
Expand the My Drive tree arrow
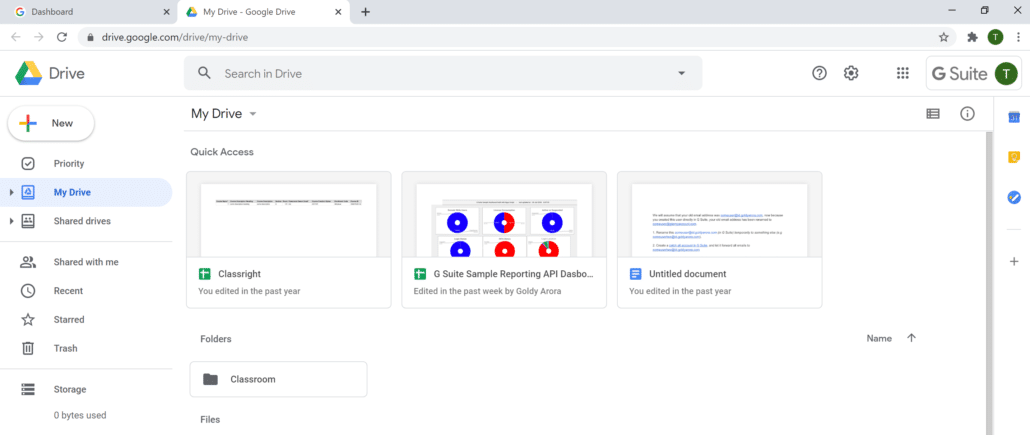click(11, 193)
